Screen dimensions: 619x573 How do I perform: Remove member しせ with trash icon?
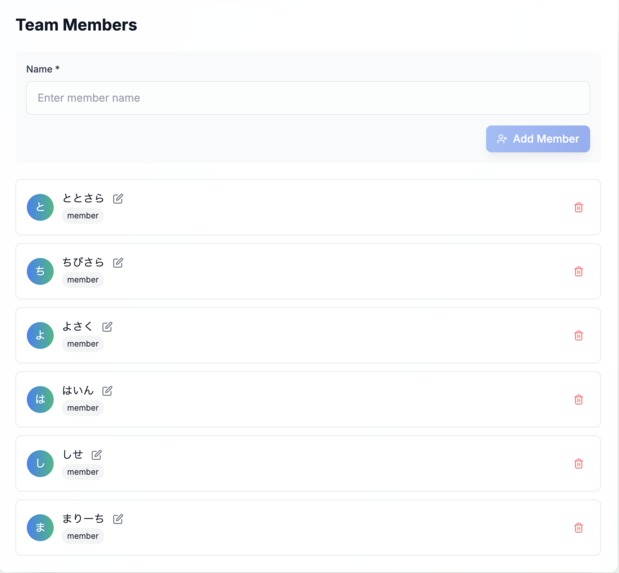coord(578,464)
